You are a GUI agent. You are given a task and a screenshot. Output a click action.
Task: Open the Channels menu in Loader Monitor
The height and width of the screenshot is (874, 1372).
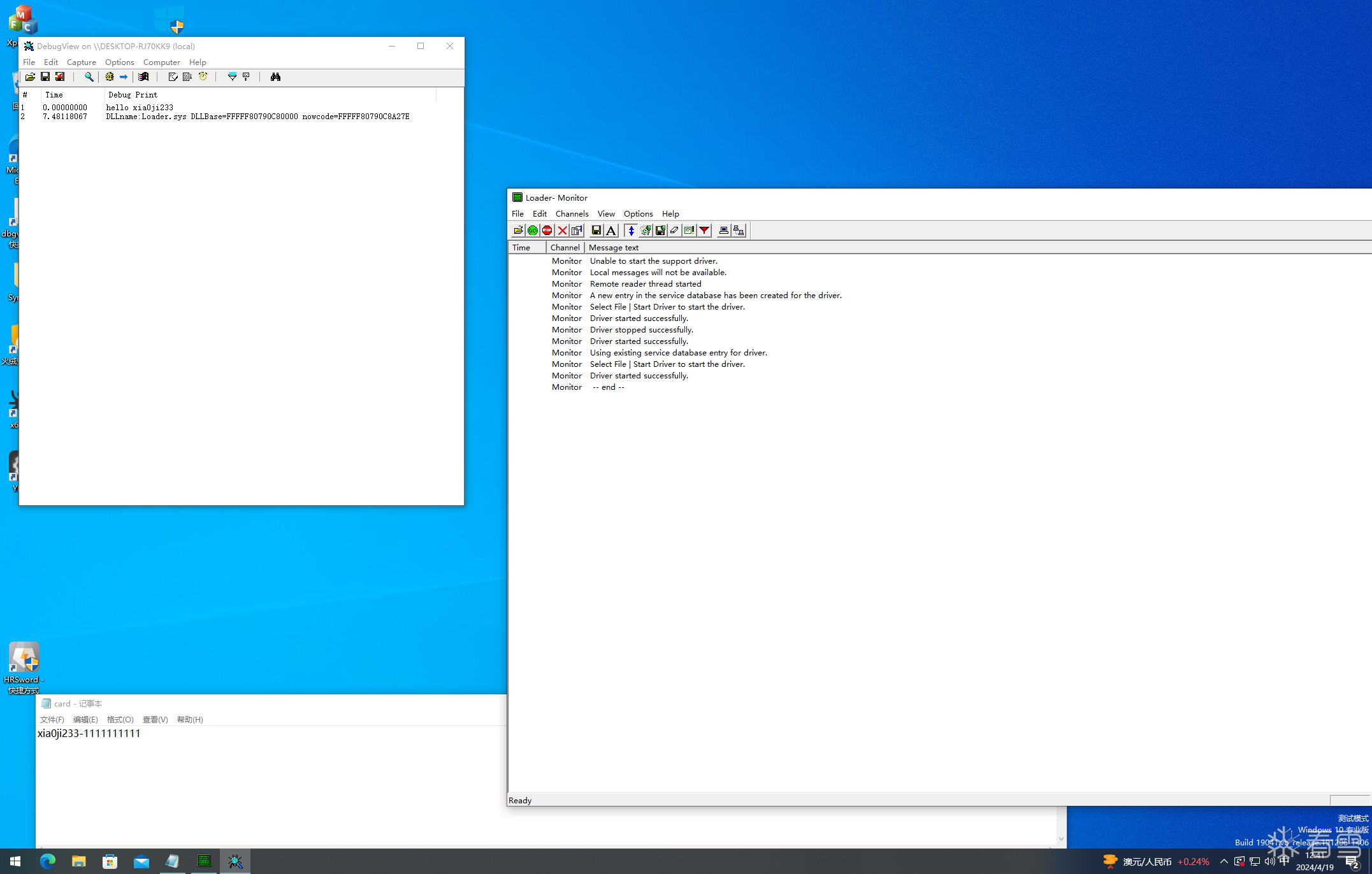pos(572,214)
